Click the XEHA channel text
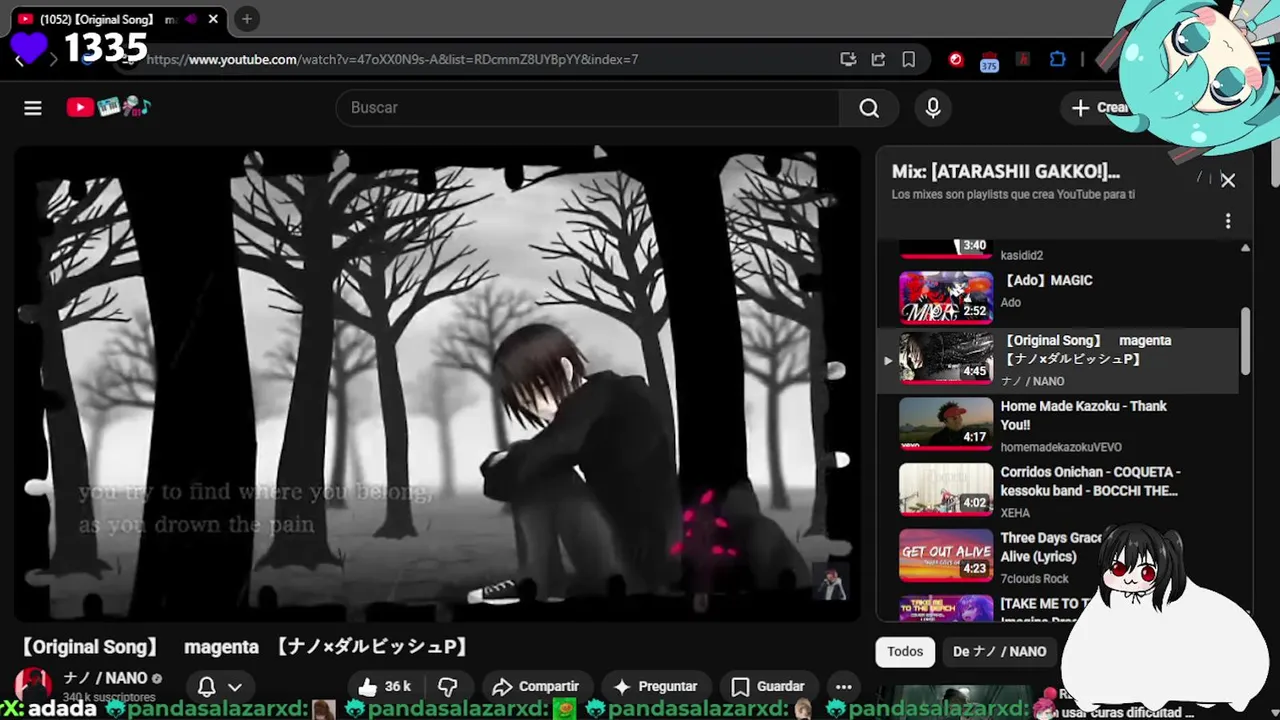This screenshot has height=720, width=1280. (x=1015, y=513)
